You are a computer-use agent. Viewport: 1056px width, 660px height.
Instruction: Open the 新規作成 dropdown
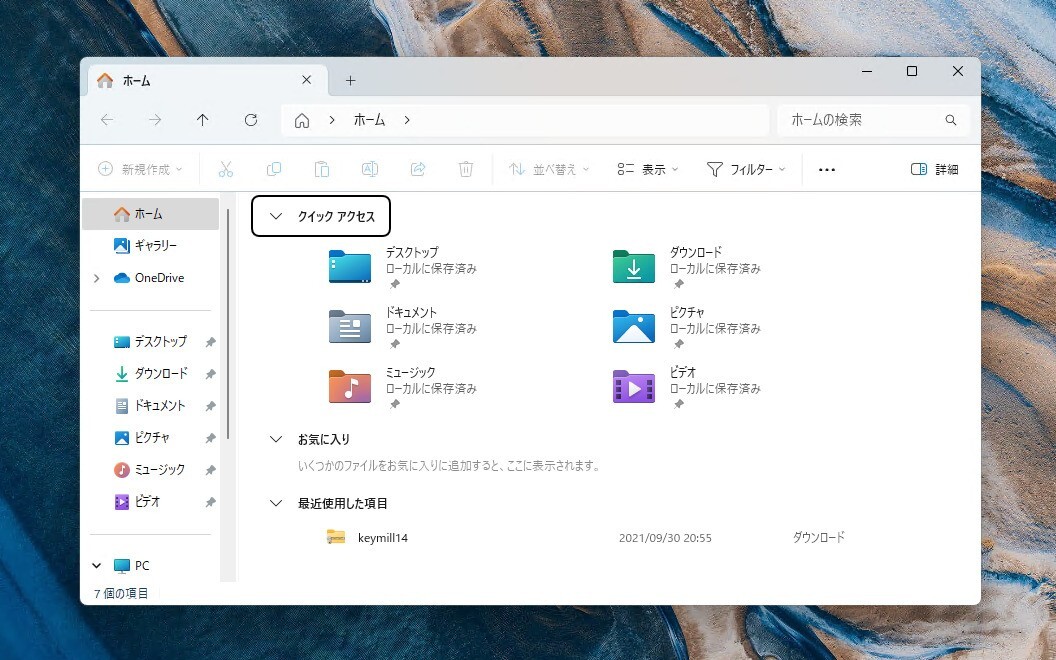point(140,169)
